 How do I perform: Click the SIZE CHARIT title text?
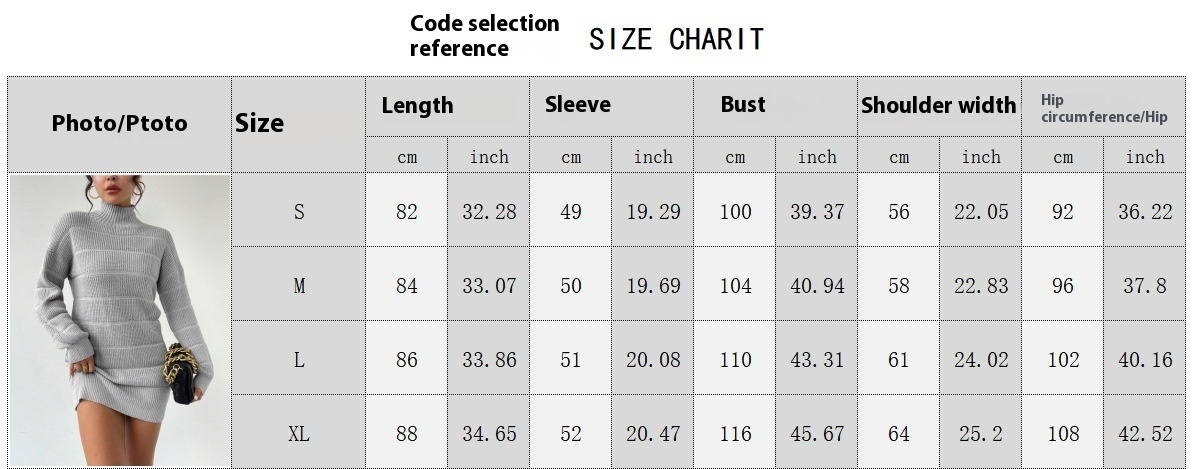676,38
